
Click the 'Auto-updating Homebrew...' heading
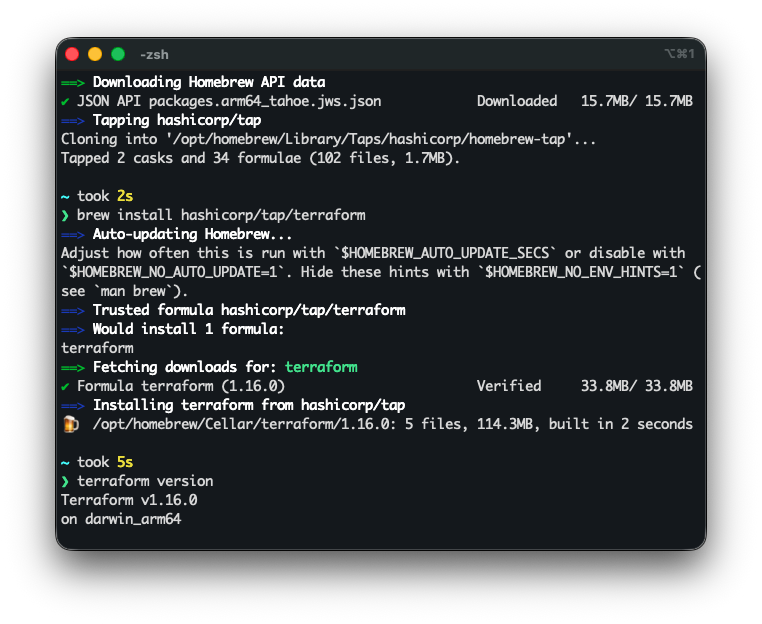(192, 234)
